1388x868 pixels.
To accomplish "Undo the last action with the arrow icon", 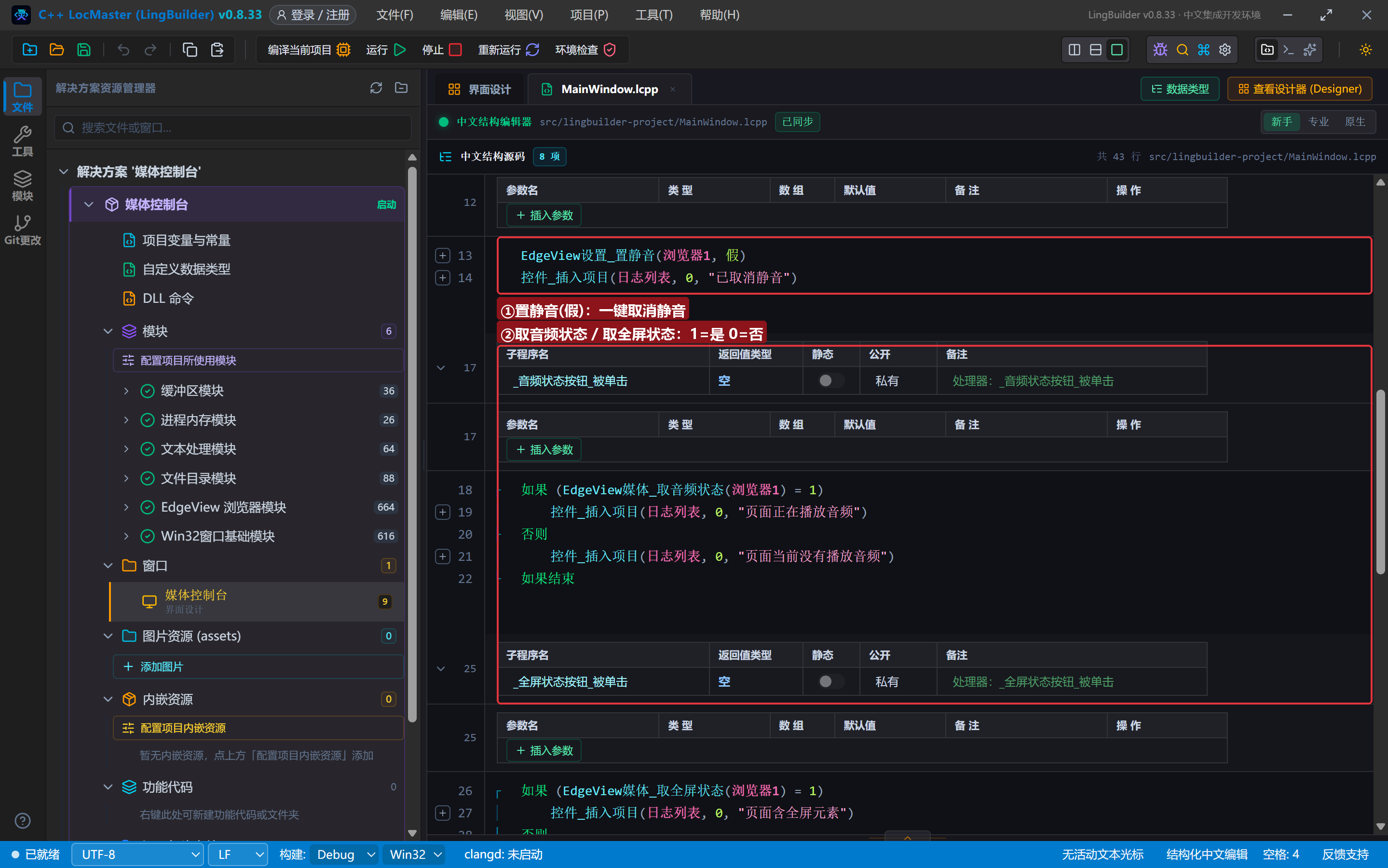I will 123,50.
